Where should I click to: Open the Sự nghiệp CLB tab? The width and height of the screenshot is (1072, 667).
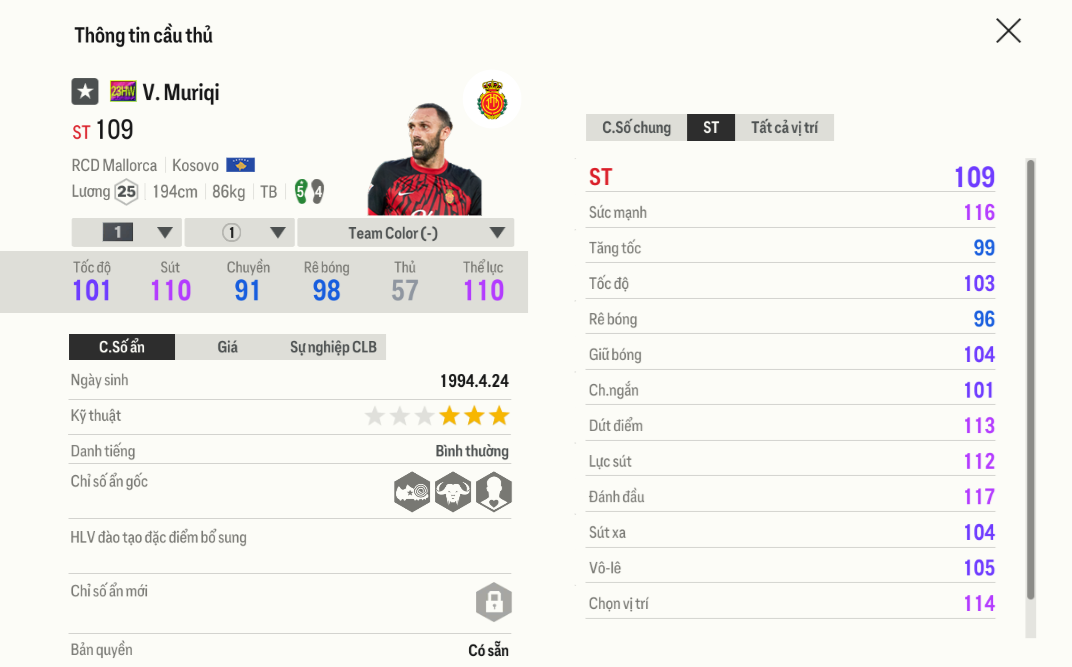(x=333, y=347)
